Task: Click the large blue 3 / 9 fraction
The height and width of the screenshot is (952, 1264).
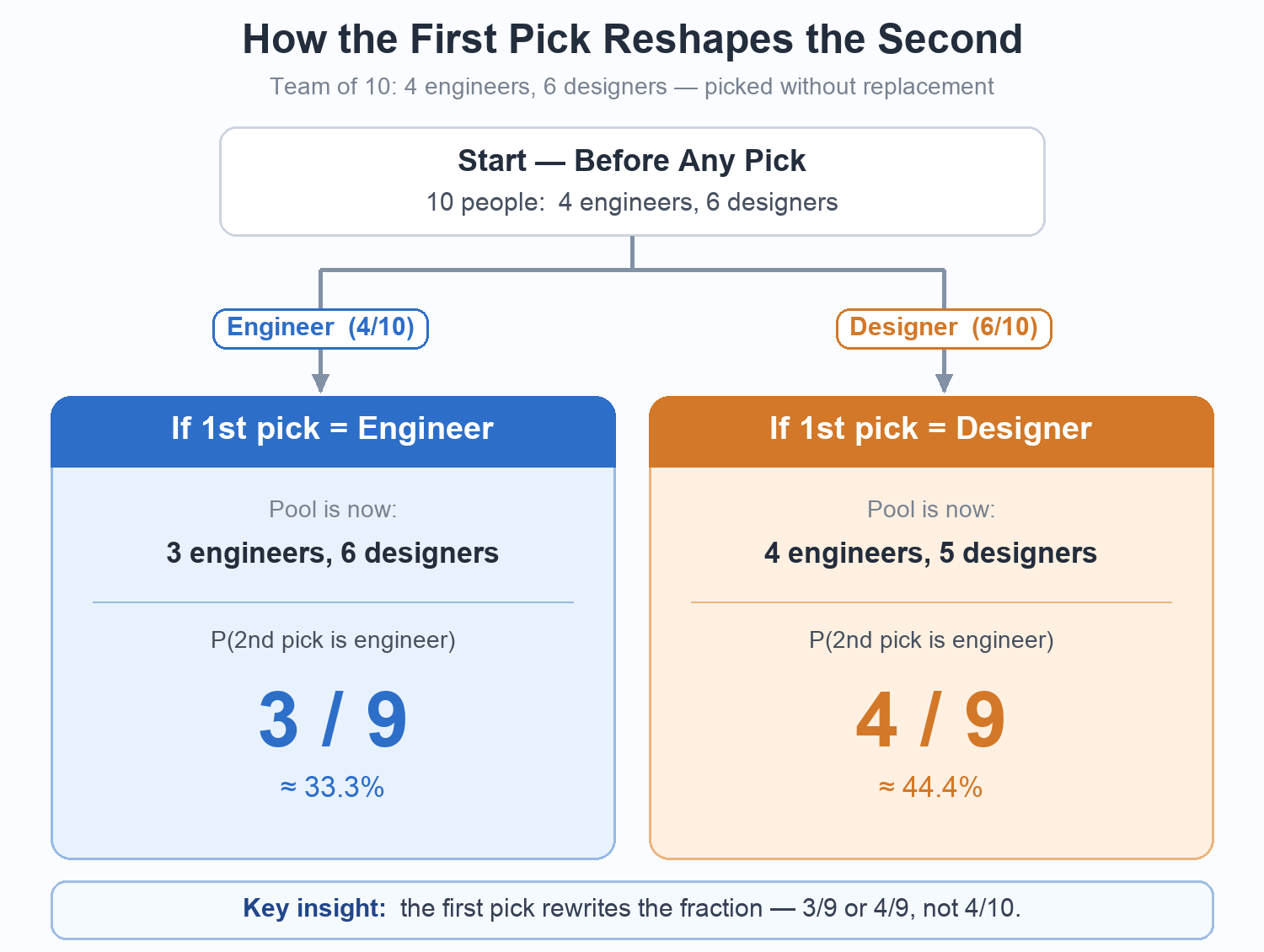Action: click(333, 719)
